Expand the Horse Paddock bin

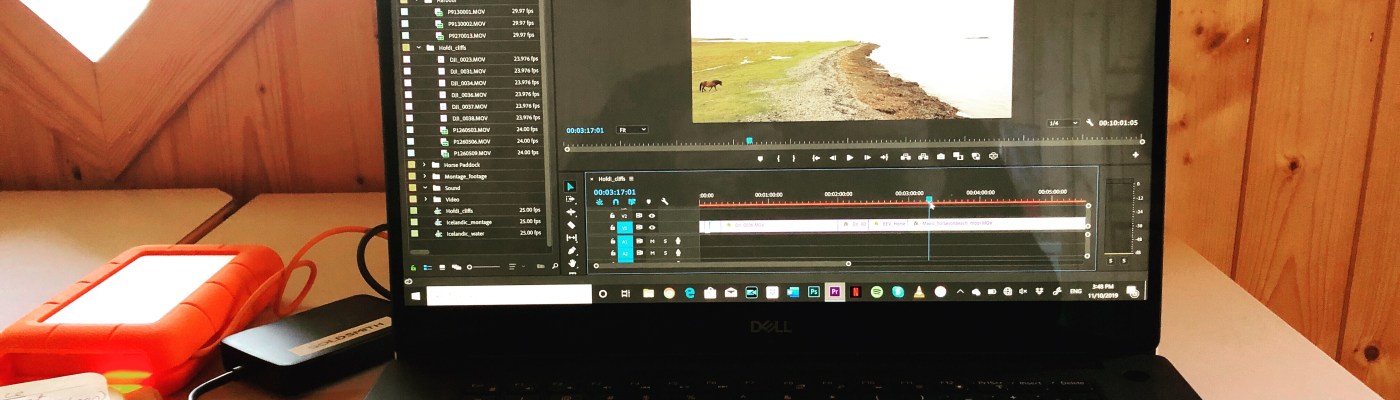pos(424,164)
